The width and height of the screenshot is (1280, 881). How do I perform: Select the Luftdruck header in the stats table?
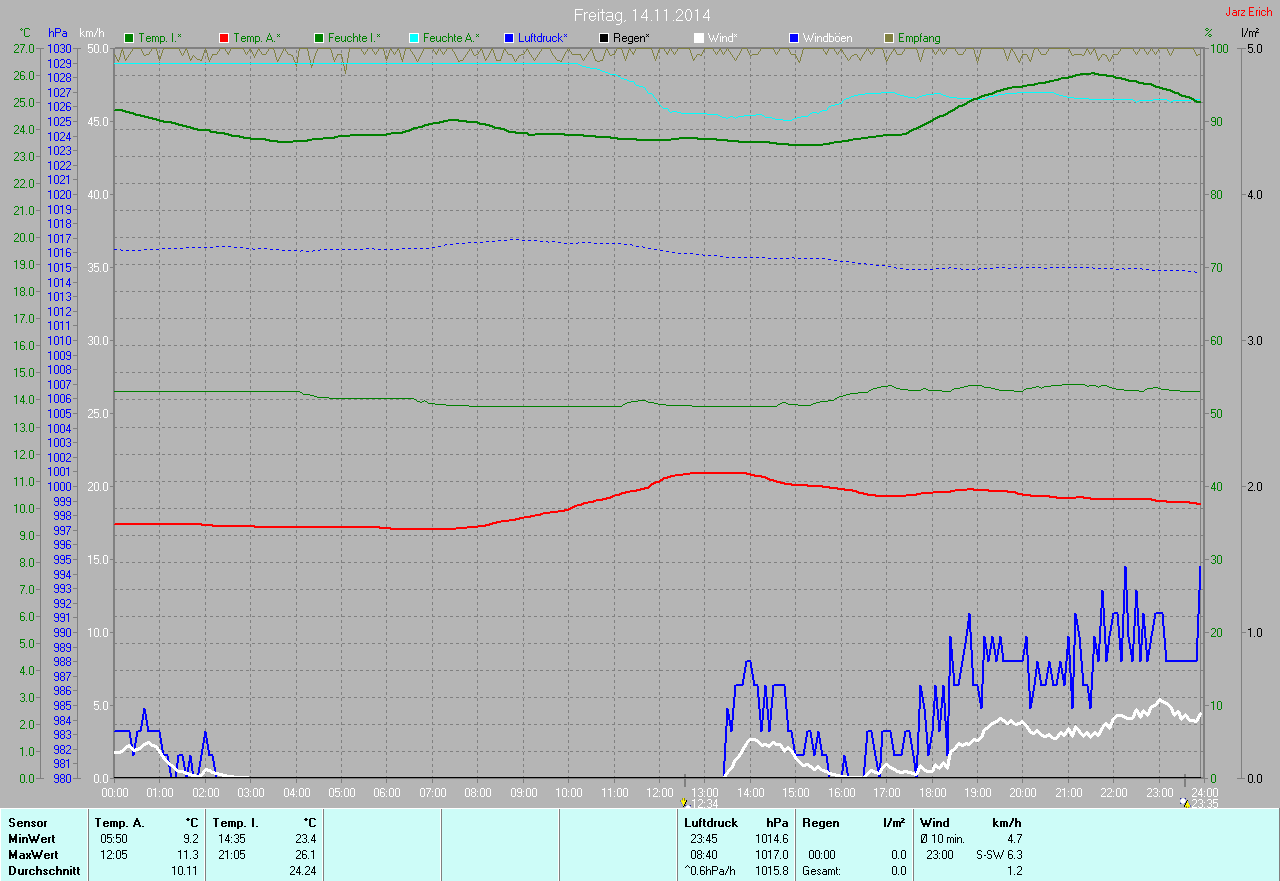point(711,823)
